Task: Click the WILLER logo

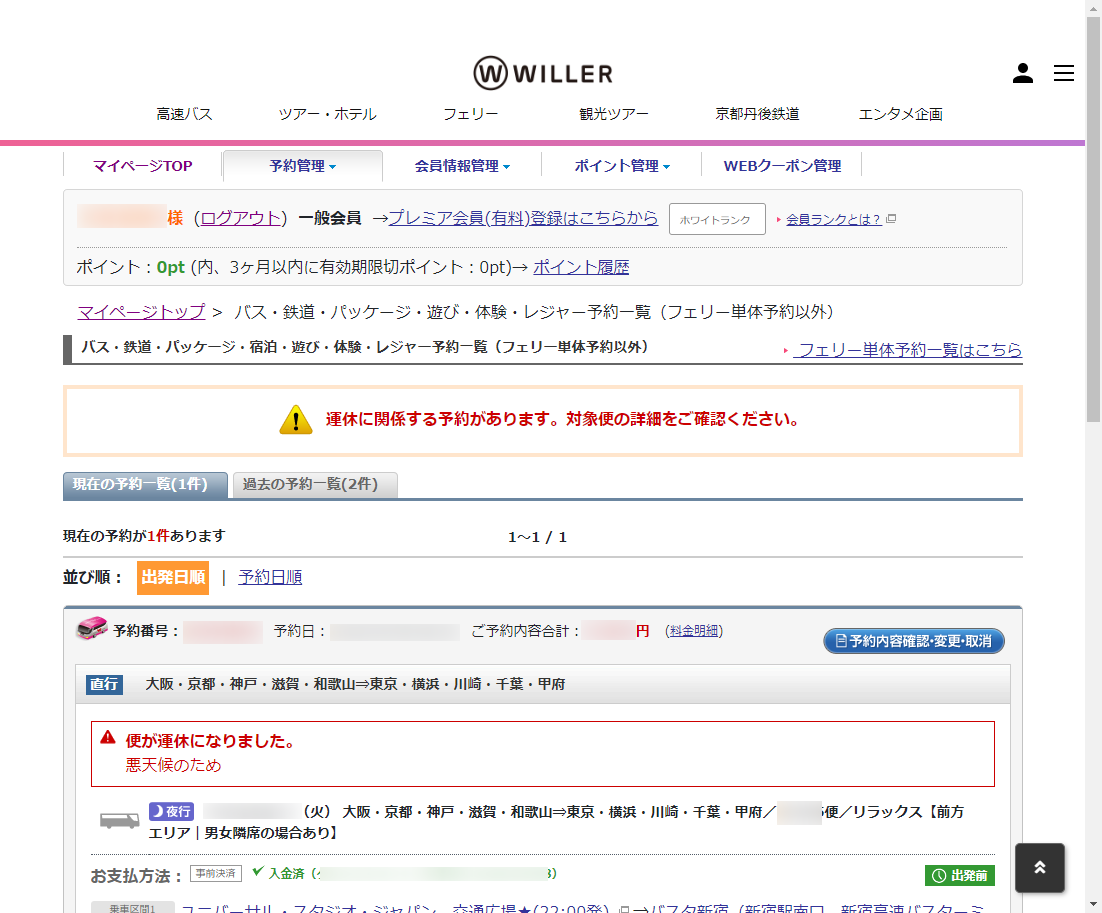Action: (x=543, y=73)
